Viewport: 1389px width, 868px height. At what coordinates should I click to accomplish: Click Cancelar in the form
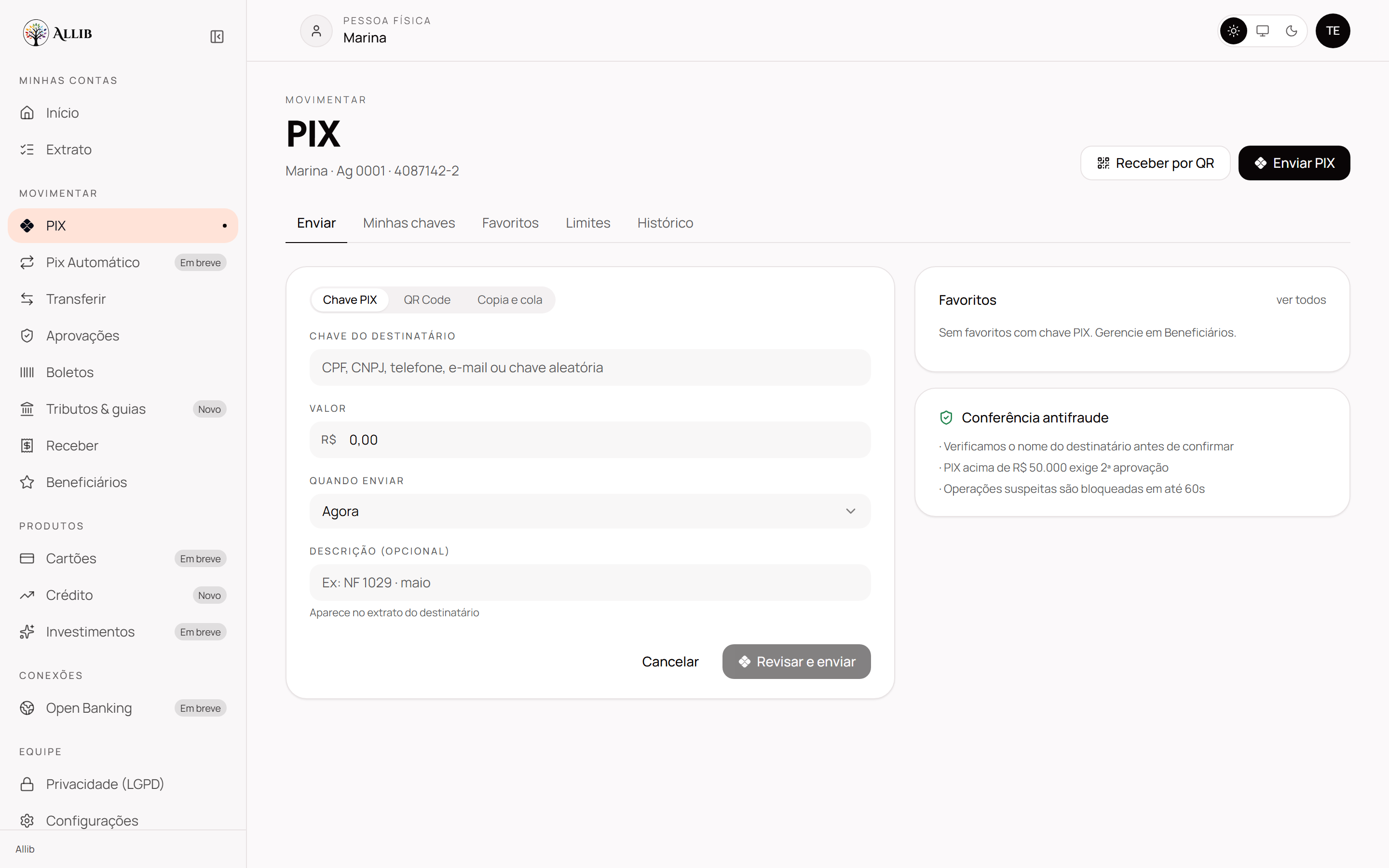[x=670, y=661]
